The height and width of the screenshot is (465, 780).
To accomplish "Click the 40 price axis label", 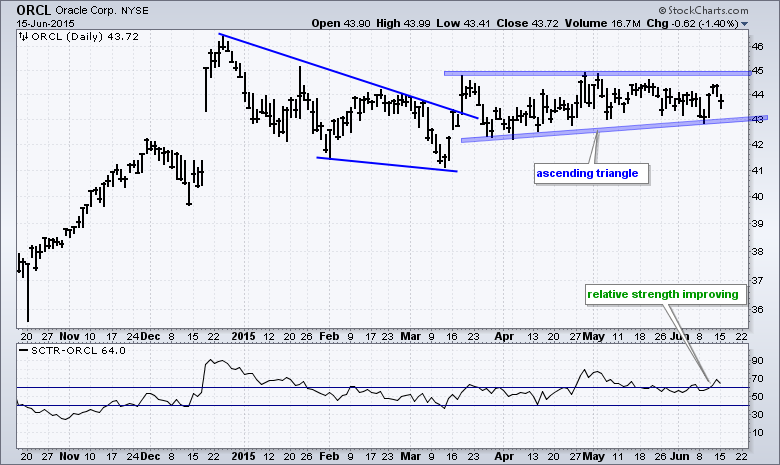I will pos(757,196).
